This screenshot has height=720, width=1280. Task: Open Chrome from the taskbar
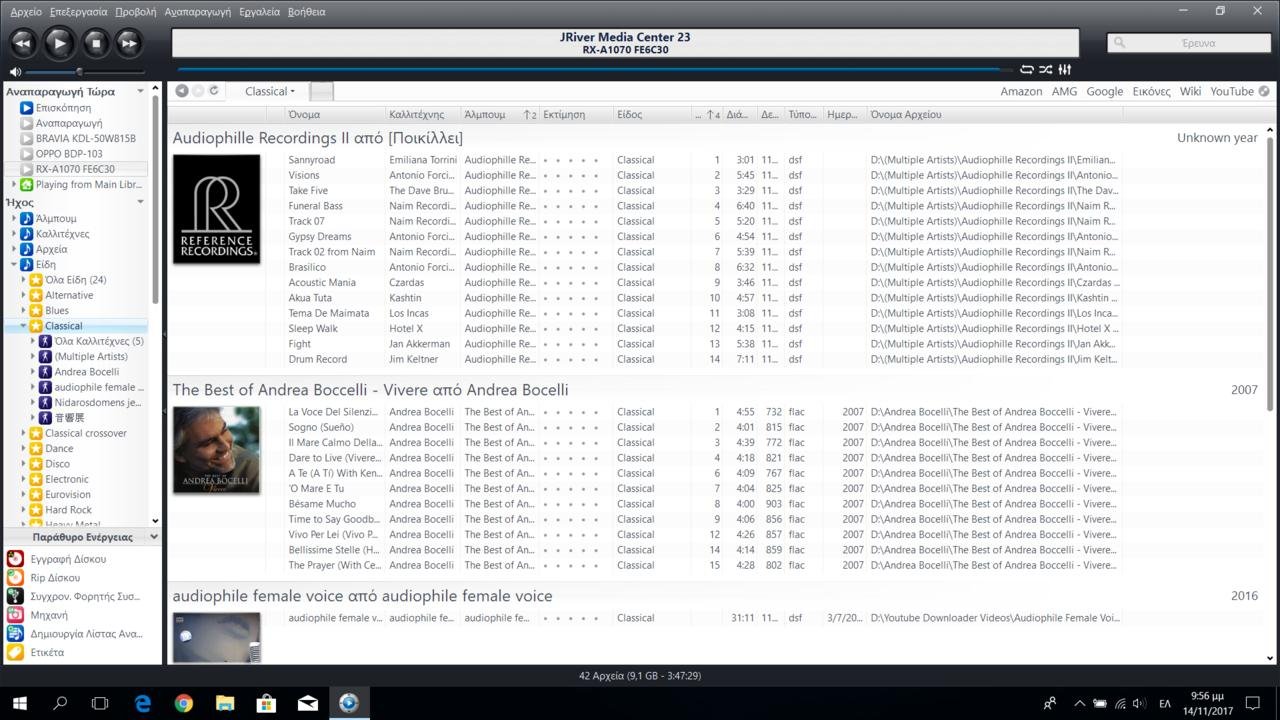click(x=183, y=703)
